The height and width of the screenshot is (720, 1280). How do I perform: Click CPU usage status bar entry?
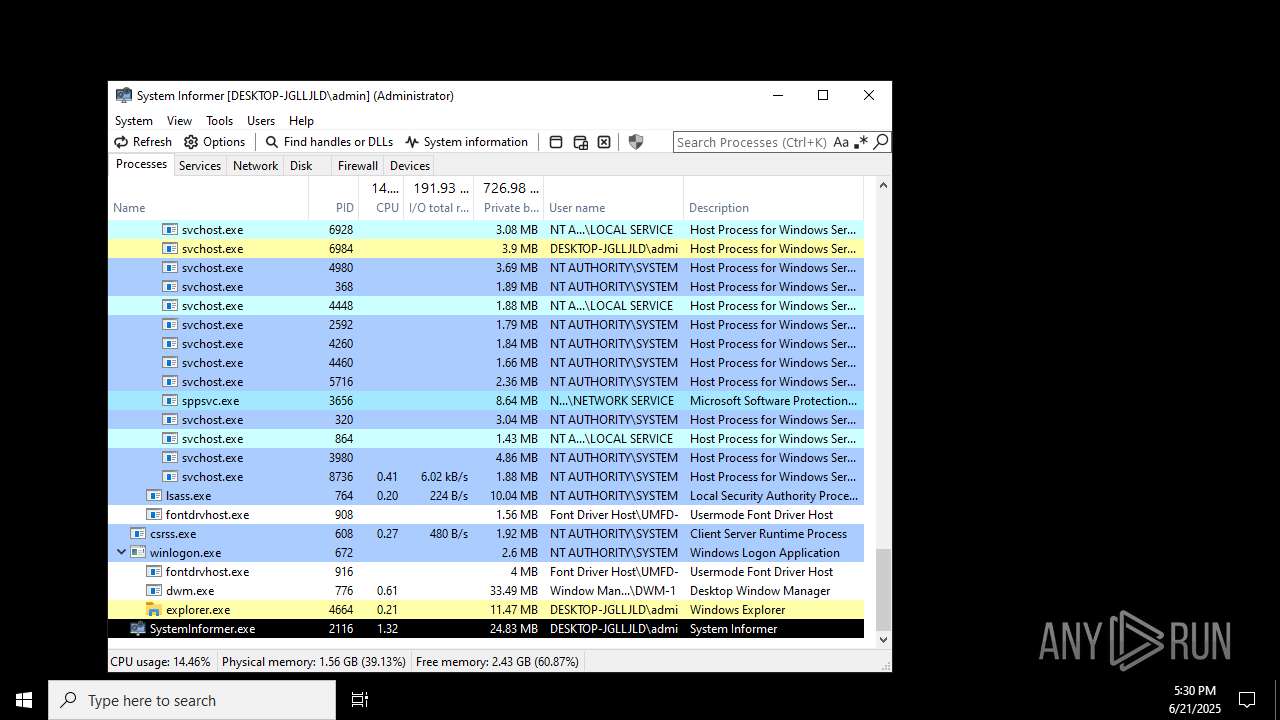(x=161, y=662)
